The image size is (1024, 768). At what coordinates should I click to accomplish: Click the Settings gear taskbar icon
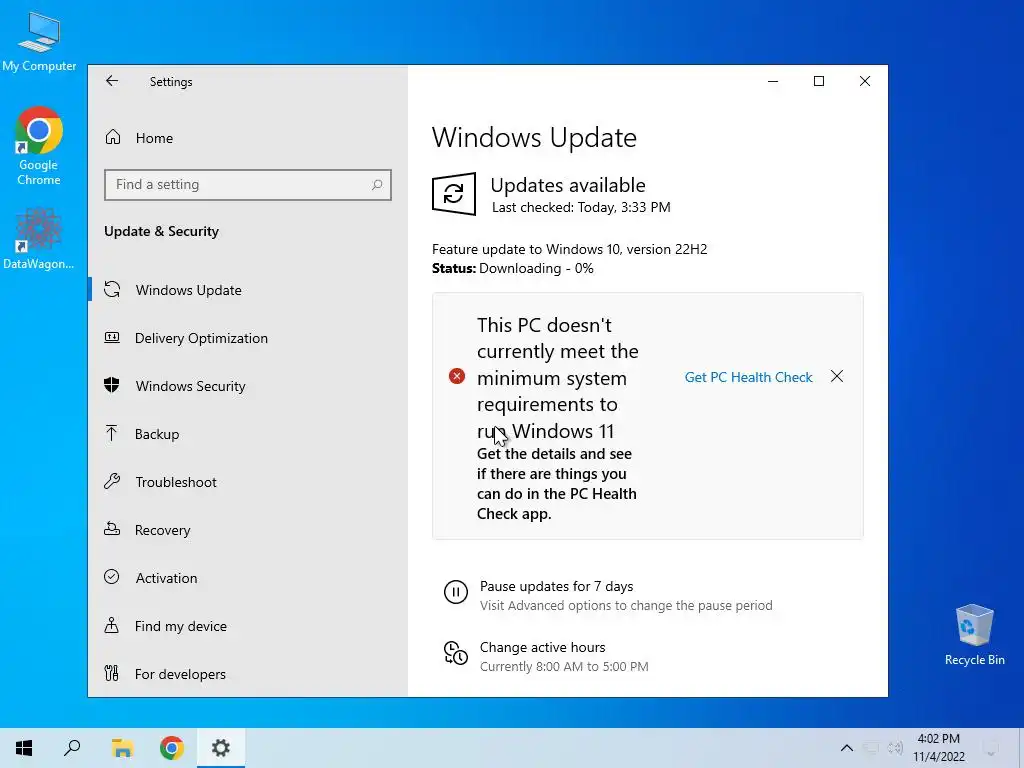point(221,748)
